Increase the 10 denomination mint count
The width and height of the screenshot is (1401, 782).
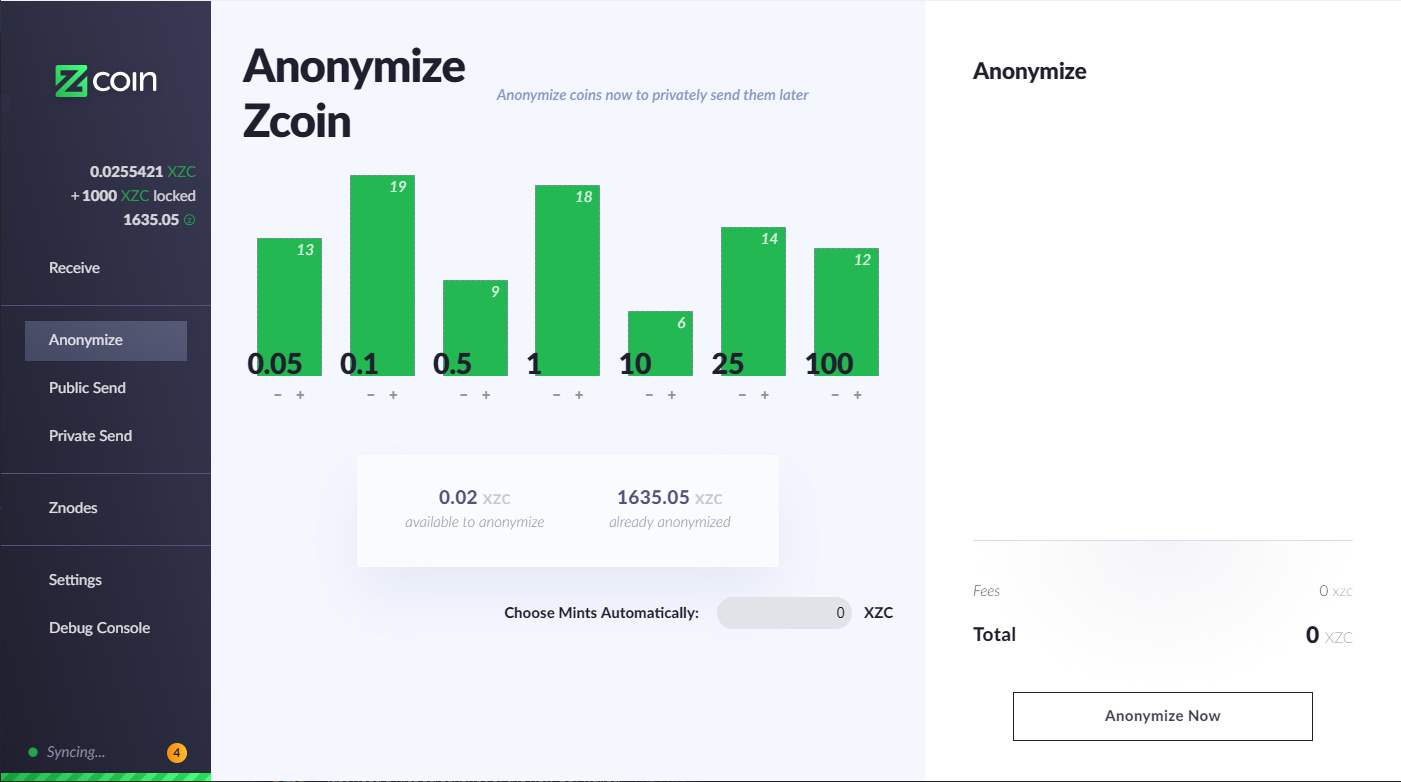(671, 395)
